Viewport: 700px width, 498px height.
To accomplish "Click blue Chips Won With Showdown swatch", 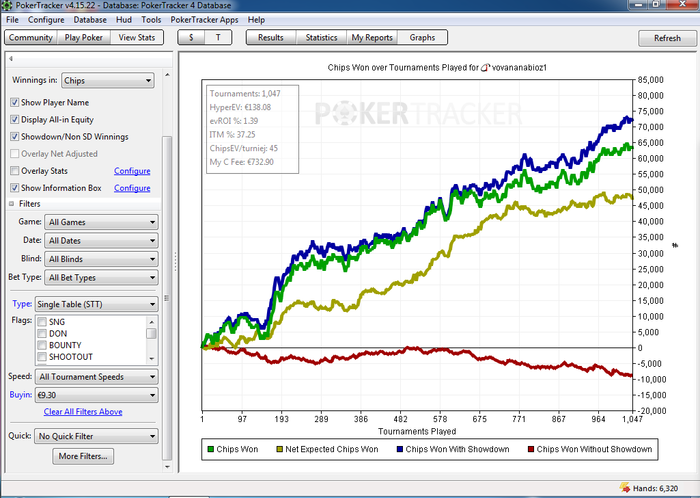I will click(x=400, y=449).
